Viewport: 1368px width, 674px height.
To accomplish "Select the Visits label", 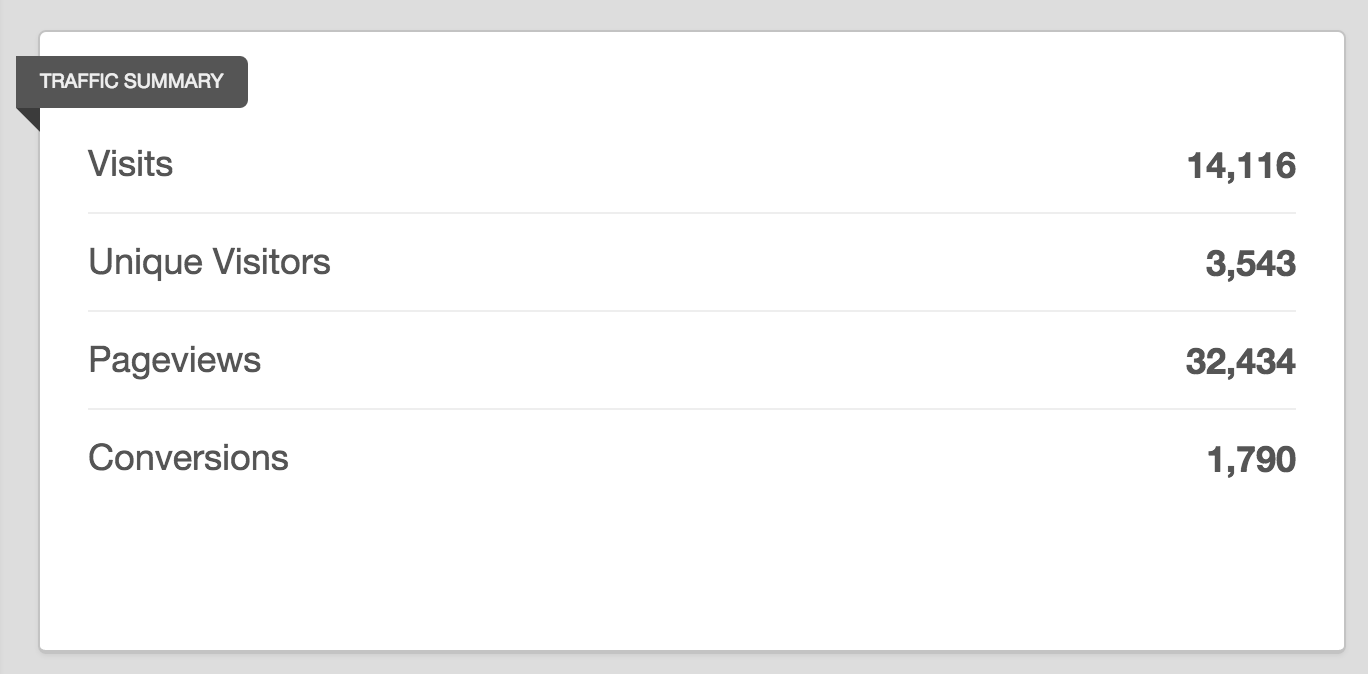I will click(130, 163).
